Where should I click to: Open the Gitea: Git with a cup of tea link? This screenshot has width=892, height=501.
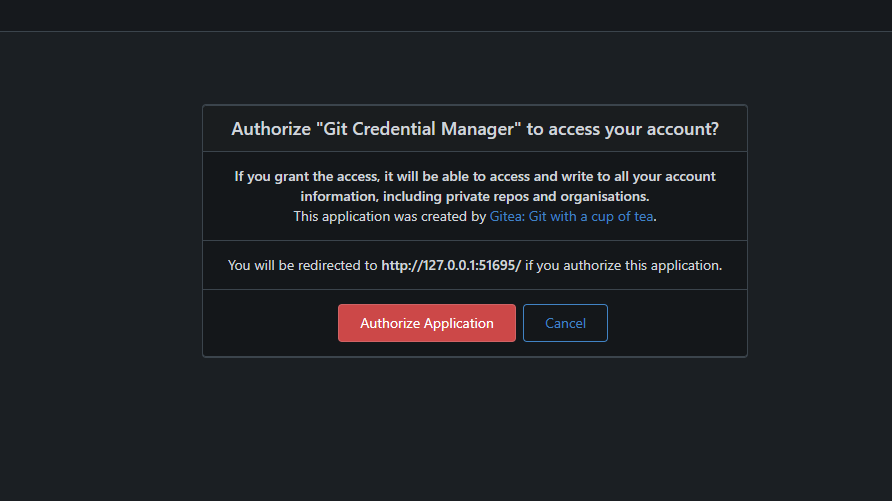[x=572, y=216]
